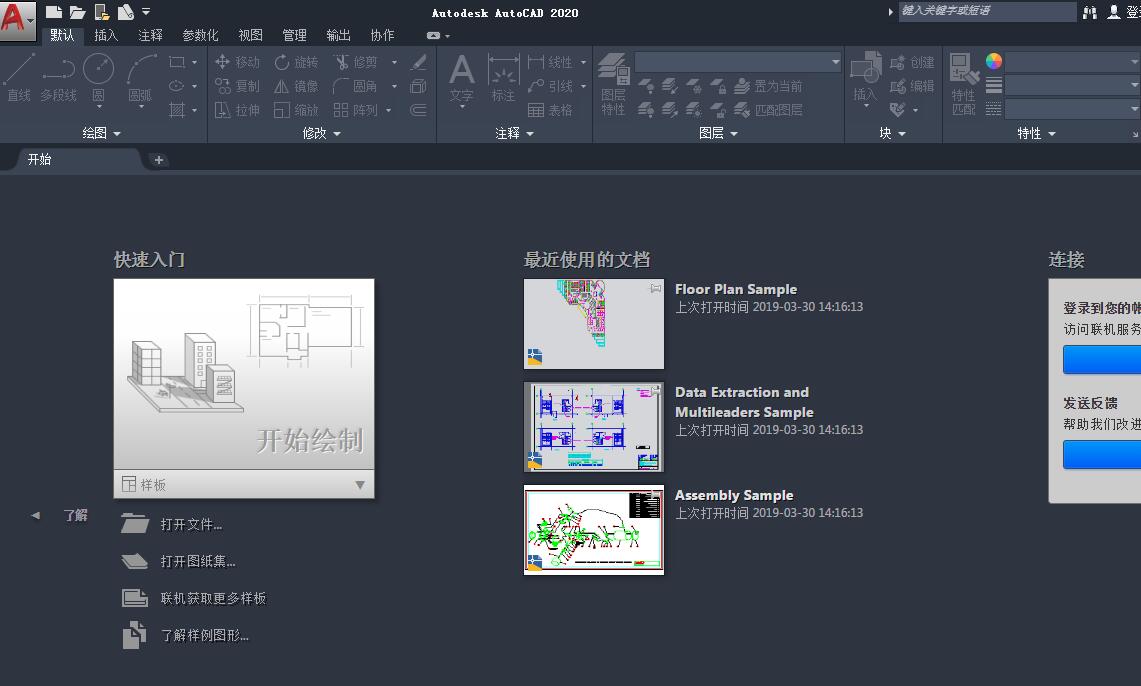This screenshot has width=1141, height=686.
Task: Expand the Annotation (注释) panel
Action: [514, 133]
